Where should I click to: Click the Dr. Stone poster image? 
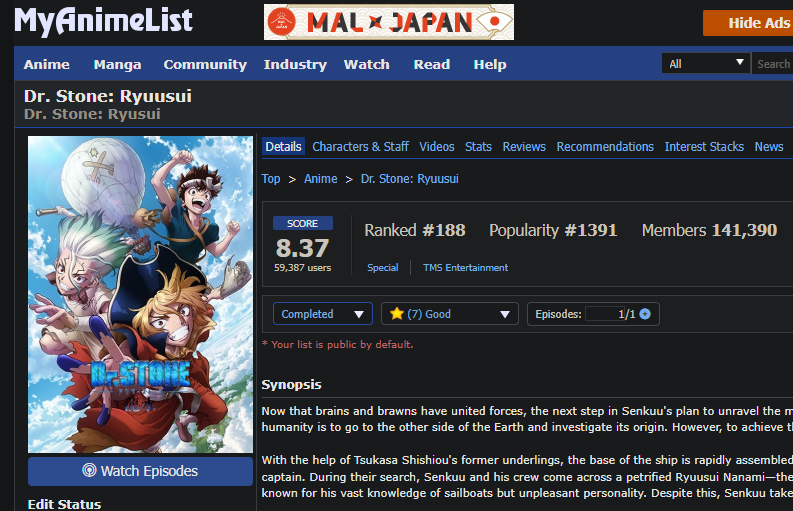tap(141, 294)
